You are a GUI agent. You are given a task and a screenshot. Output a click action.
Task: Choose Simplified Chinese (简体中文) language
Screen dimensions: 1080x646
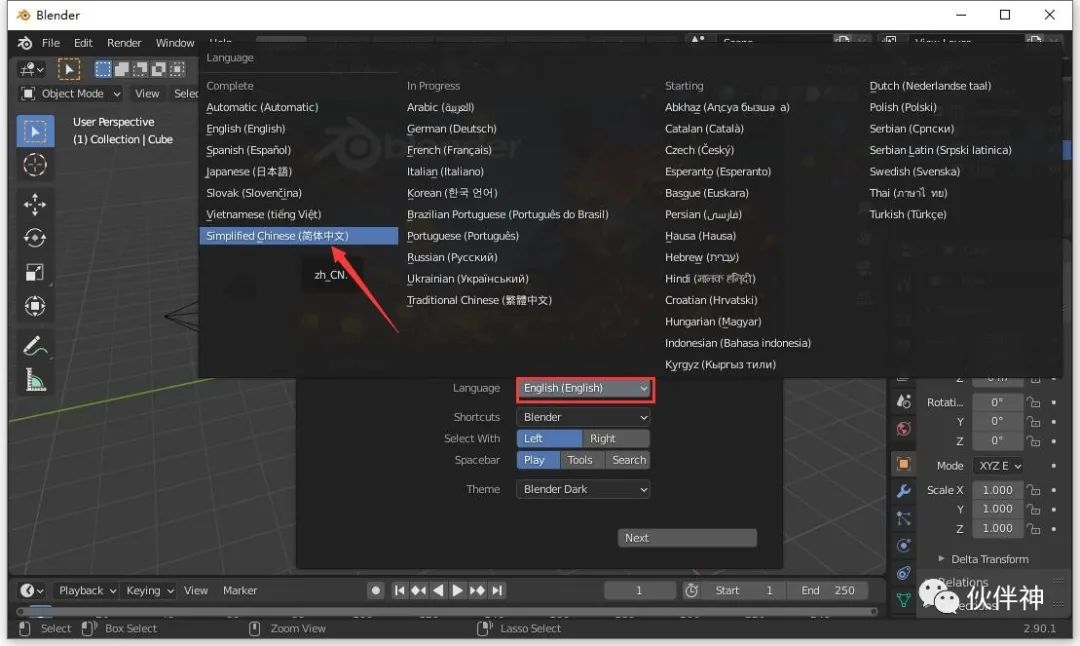pos(299,236)
